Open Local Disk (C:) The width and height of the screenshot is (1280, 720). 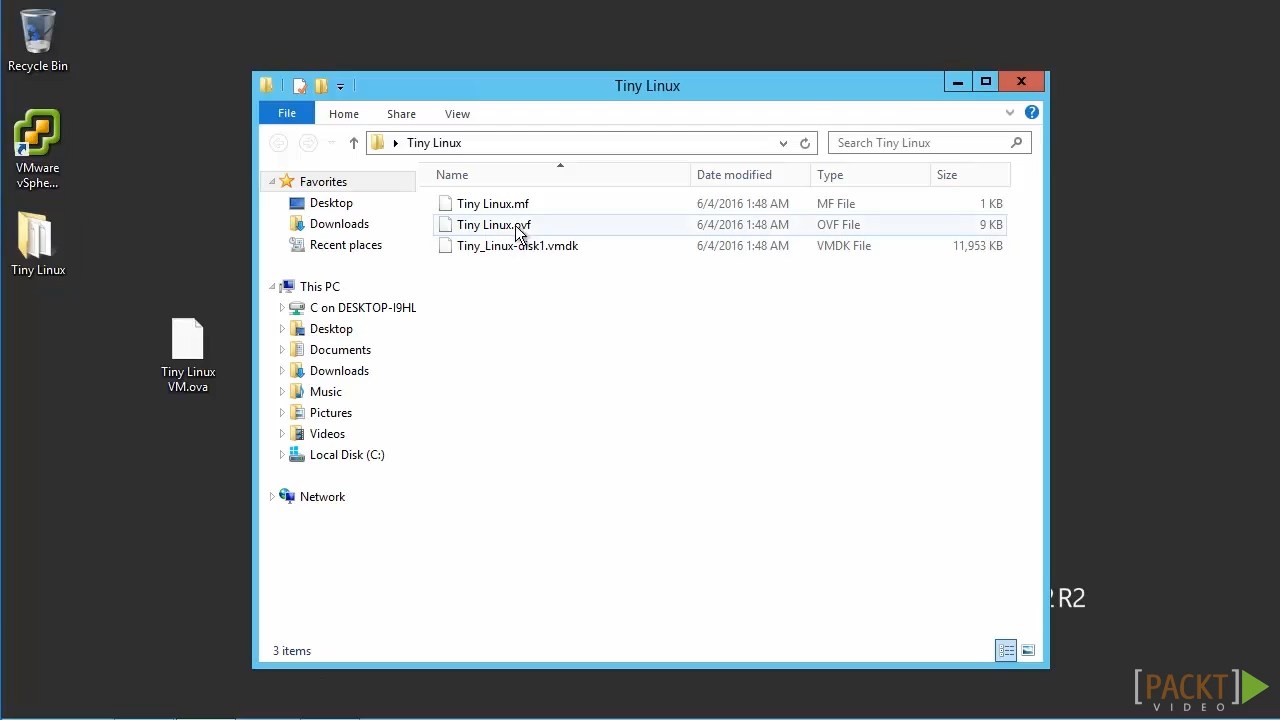coord(347,455)
